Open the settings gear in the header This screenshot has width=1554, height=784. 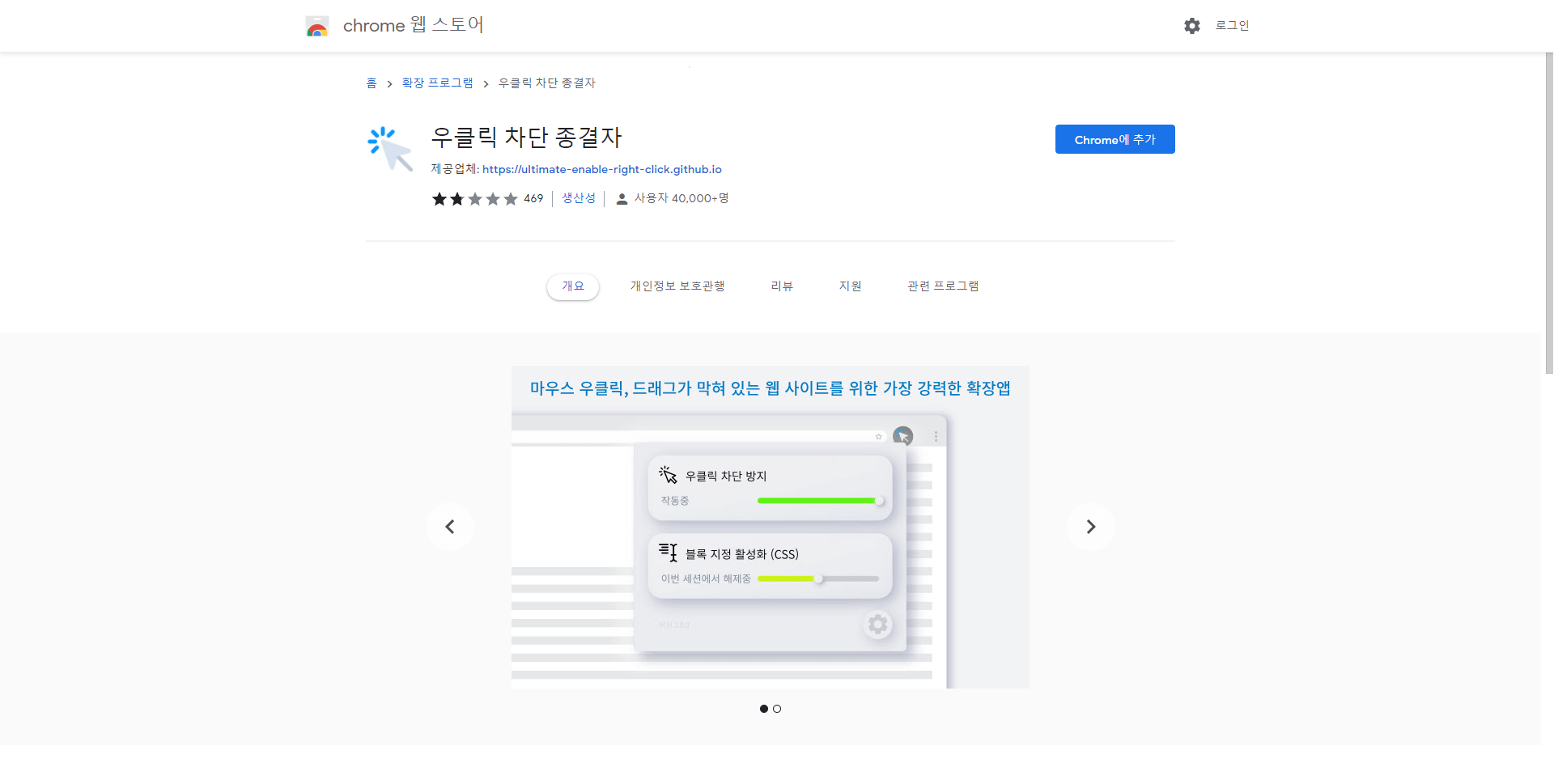click(1191, 26)
